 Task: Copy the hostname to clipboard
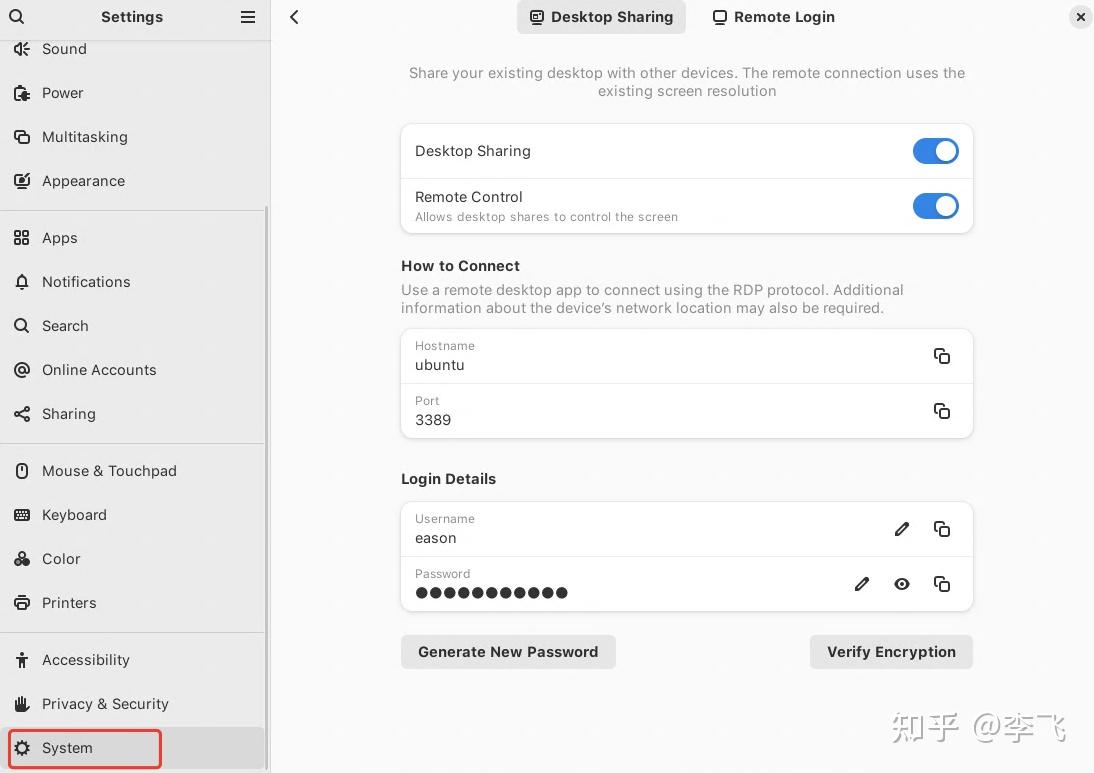click(941, 356)
